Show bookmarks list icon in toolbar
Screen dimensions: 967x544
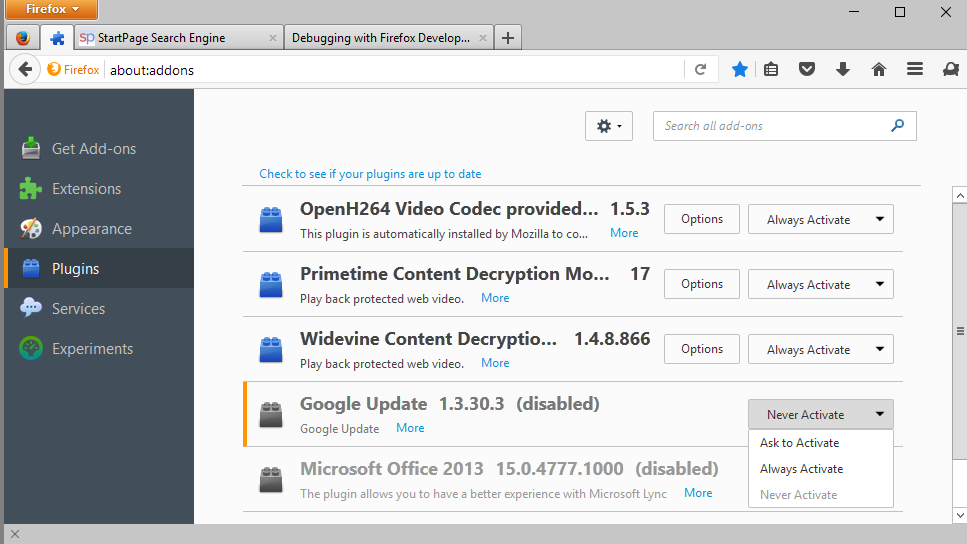pyautogui.click(x=771, y=69)
